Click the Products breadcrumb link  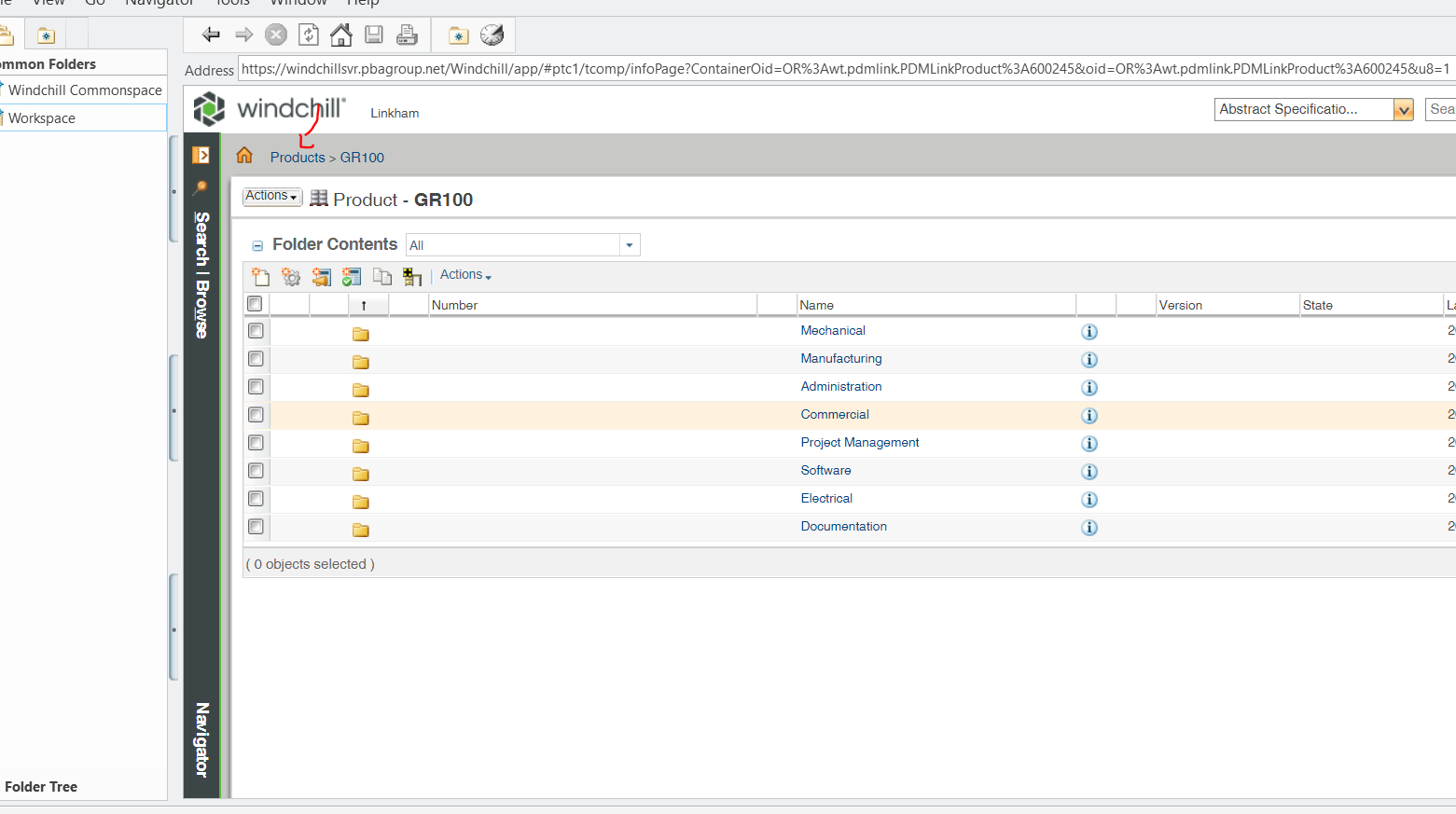tap(298, 158)
